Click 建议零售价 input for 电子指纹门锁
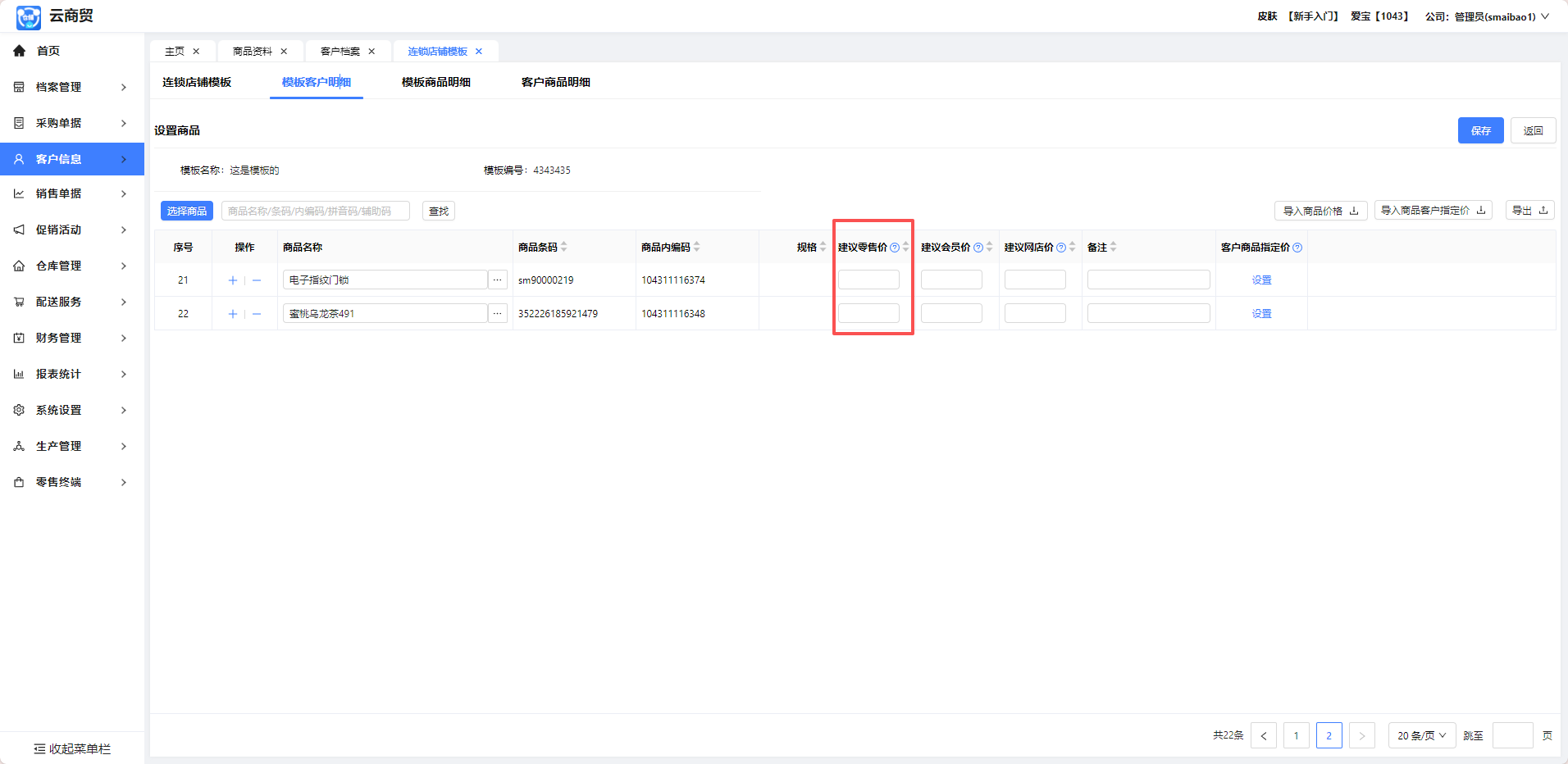This screenshot has height=764, width=1568. tap(868, 280)
